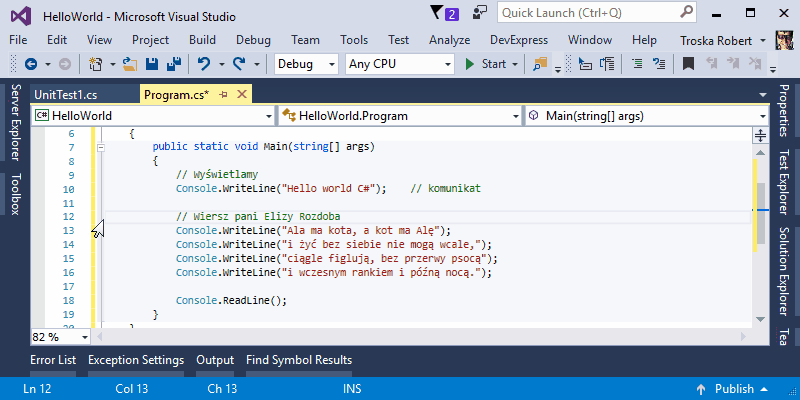
Task: Click the Previous Bookmark toolbar icon
Action: pyautogui.click(x=712, y=63)
